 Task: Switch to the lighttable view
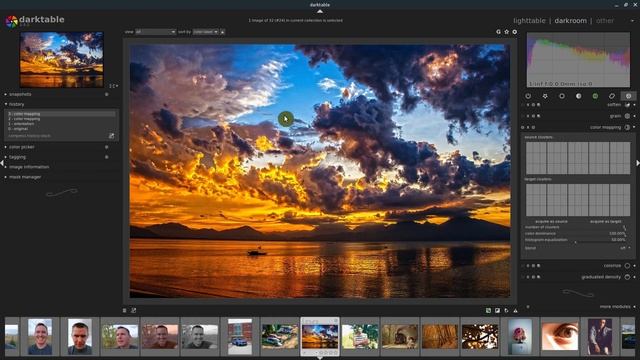(x=529, y=20)
